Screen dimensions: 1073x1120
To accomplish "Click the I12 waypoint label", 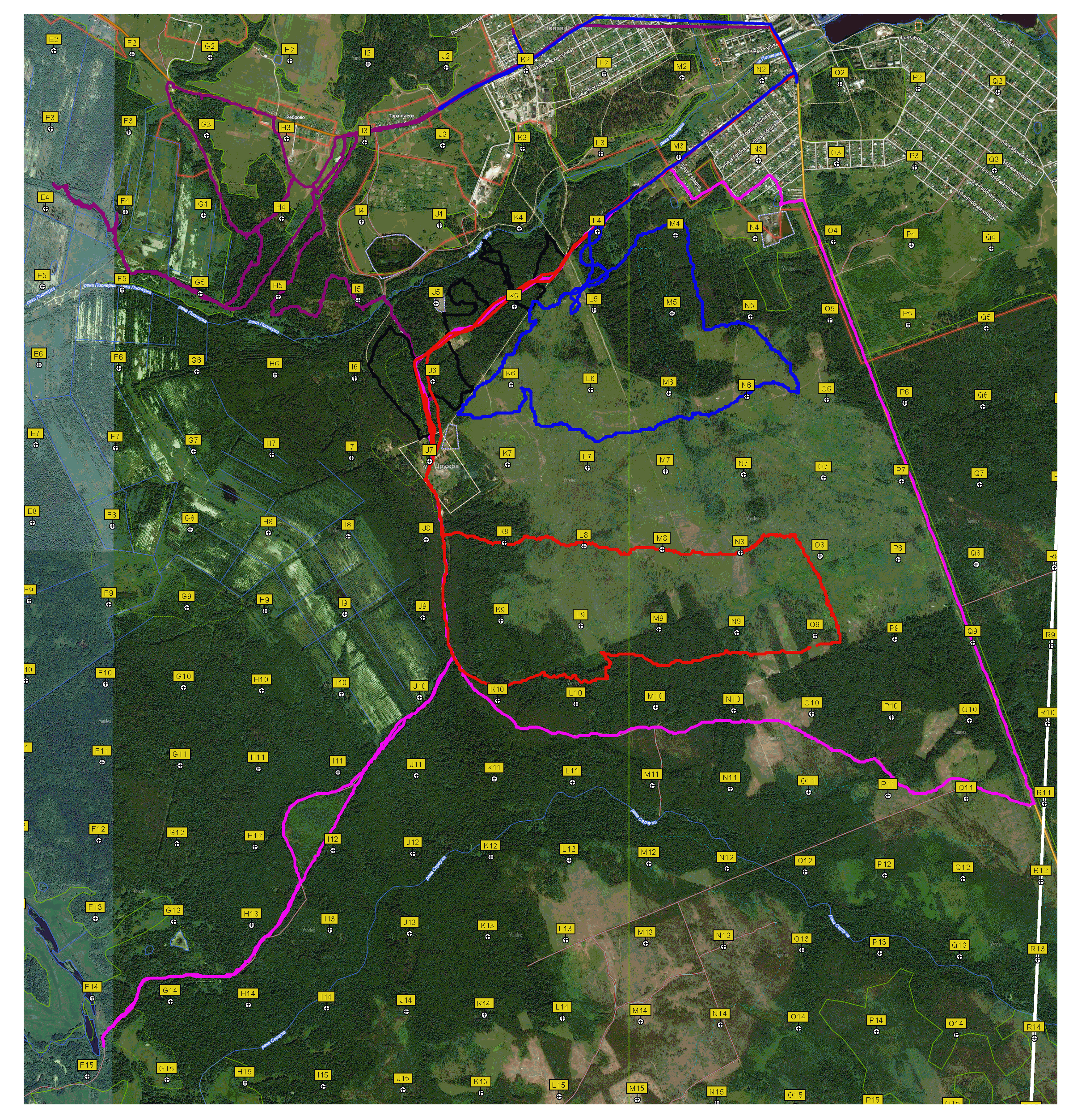I will 332,838.
